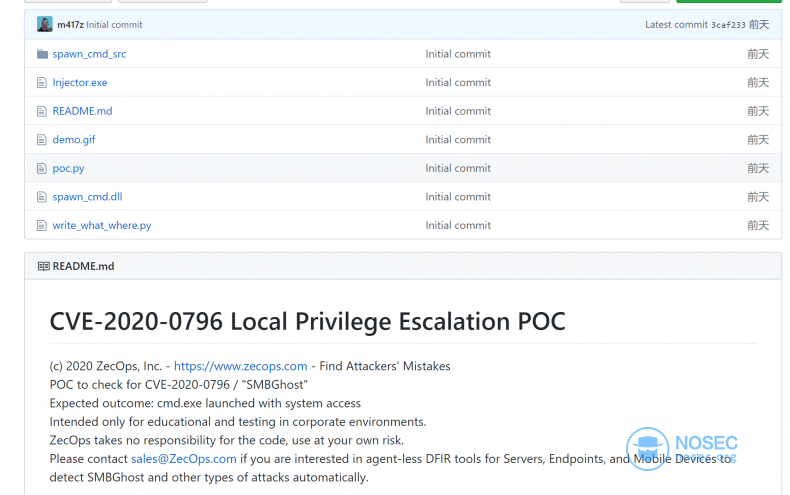This screenshot has width=790, height=495.
Task: Open latest commit hash 3caf233
Action: click(728, 25)
